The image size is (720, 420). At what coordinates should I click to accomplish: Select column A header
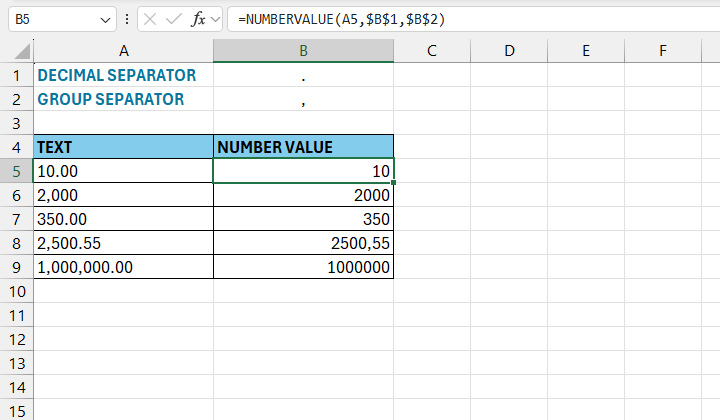(123, 50)
